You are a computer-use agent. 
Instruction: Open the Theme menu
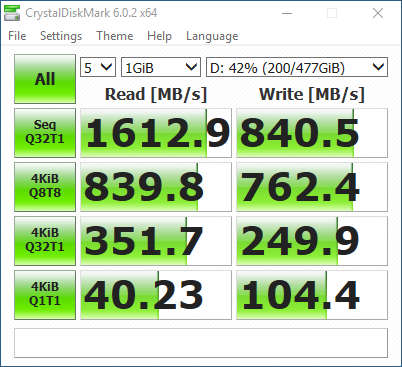click(115, 36)
